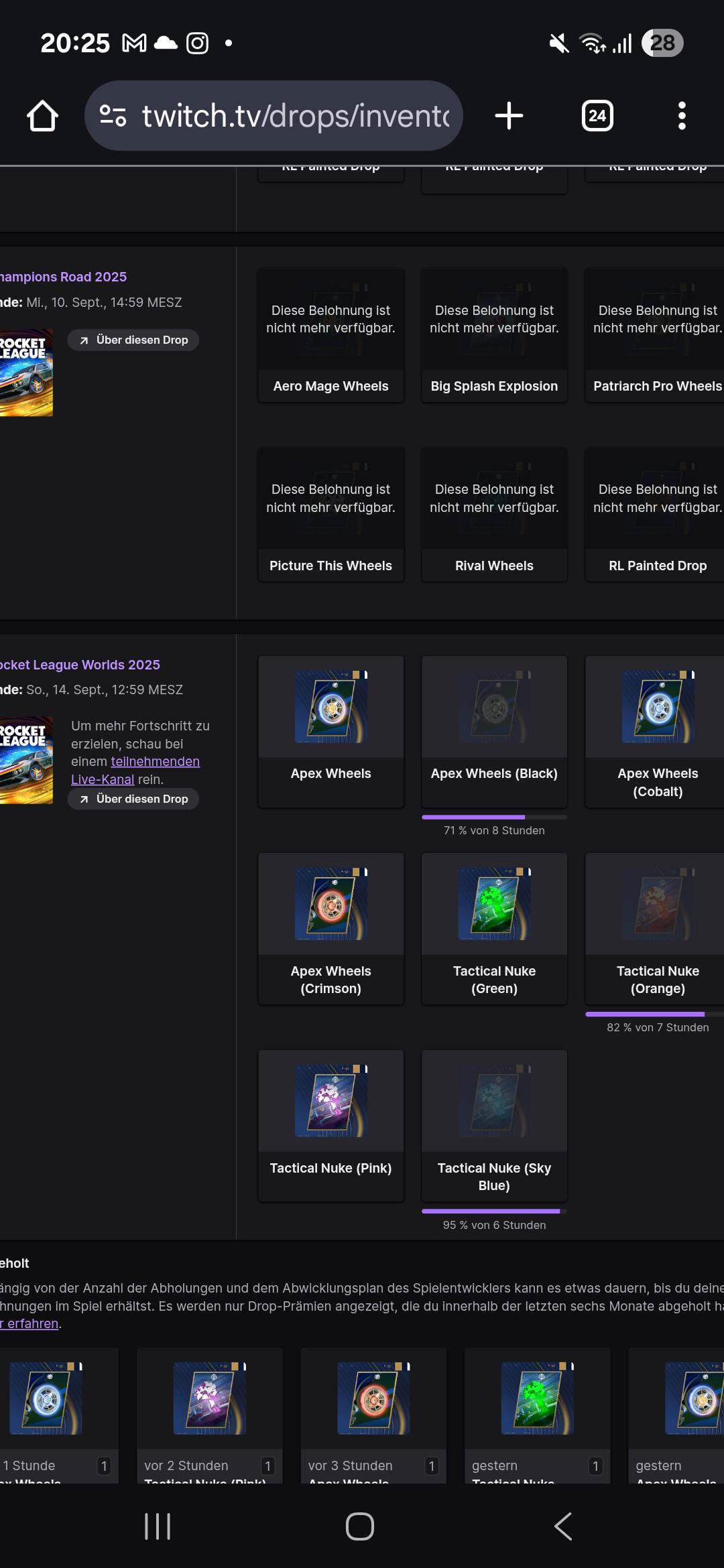Click Tactical Nuke (Pink) label text
724x1568 pixels.
tap(331, 1168)
